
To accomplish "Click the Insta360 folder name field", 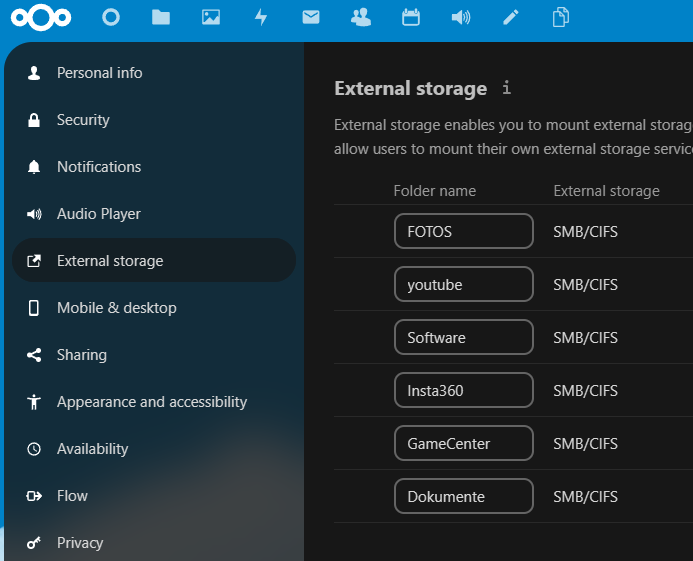I will (464, 390).
